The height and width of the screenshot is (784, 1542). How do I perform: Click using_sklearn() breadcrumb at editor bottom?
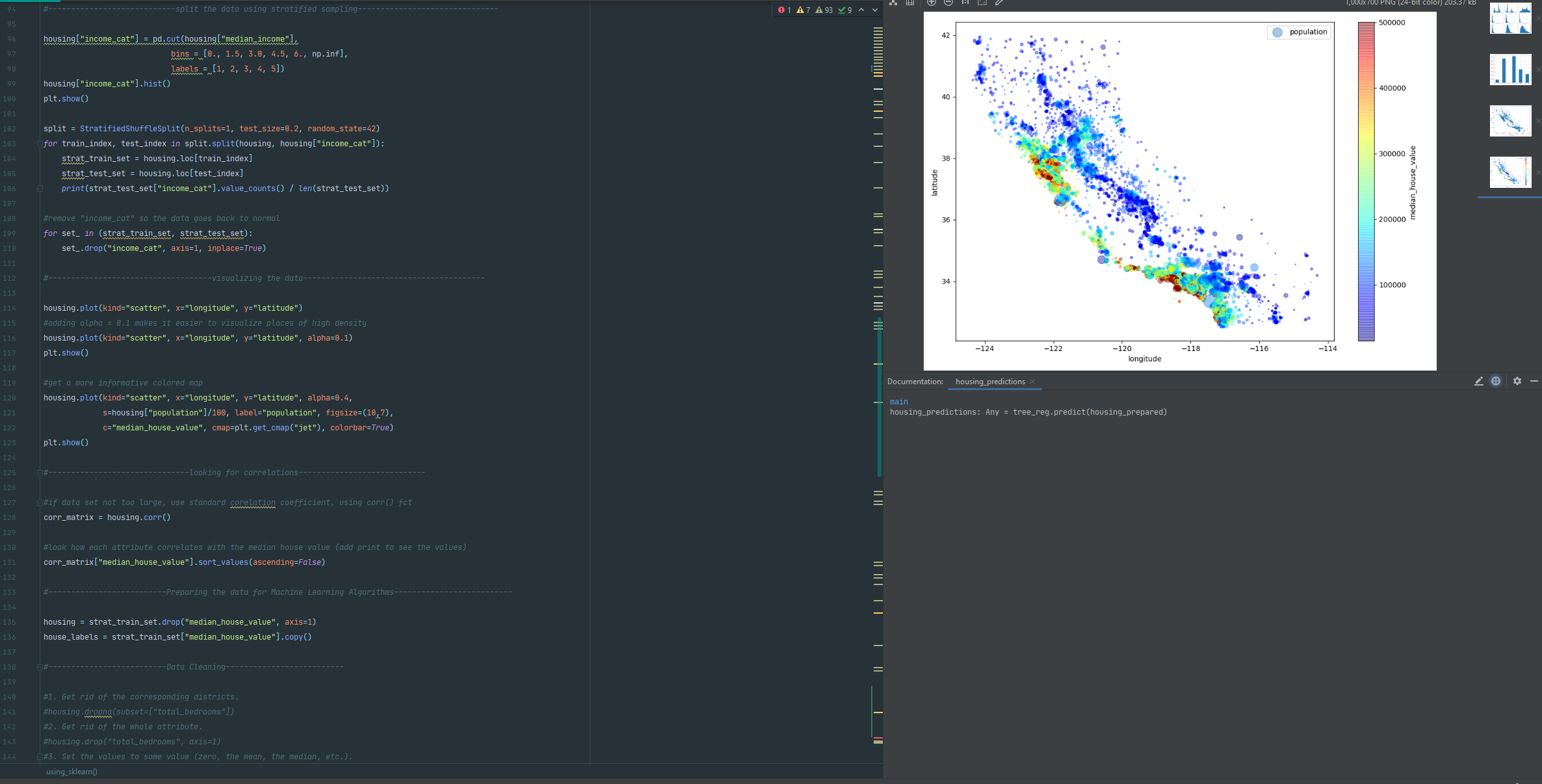coord(72,772)
